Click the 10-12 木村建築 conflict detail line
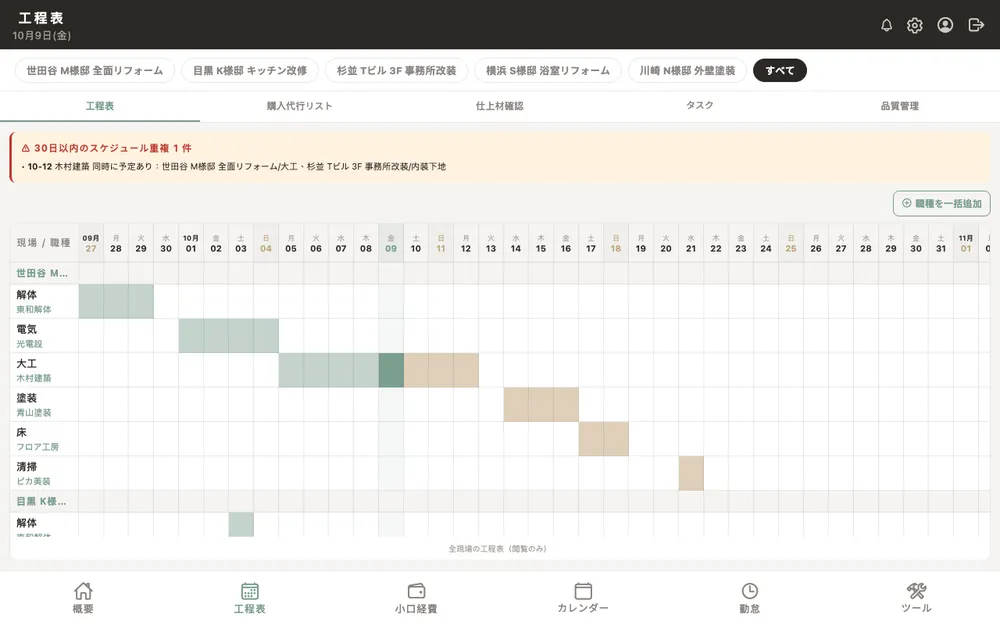The height and width of the screenshot is (625, 1000). (x=233, y=166)
